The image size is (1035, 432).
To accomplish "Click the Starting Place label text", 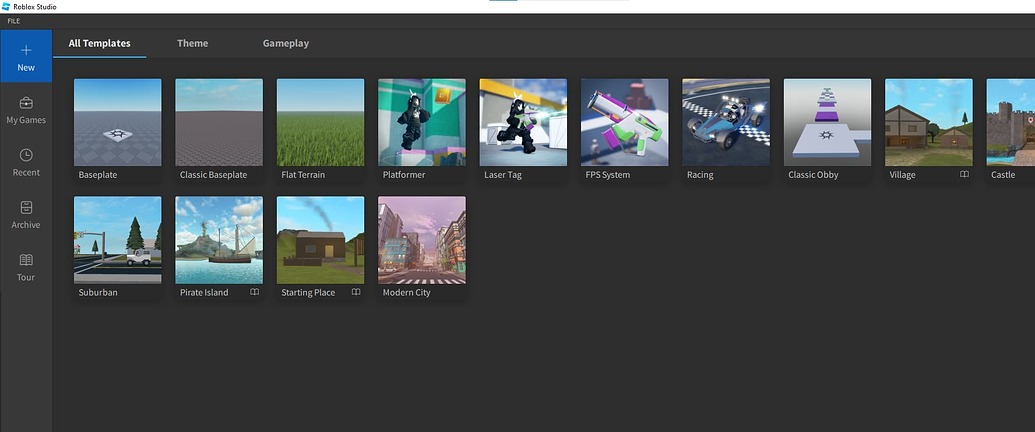I will (308, 293).
